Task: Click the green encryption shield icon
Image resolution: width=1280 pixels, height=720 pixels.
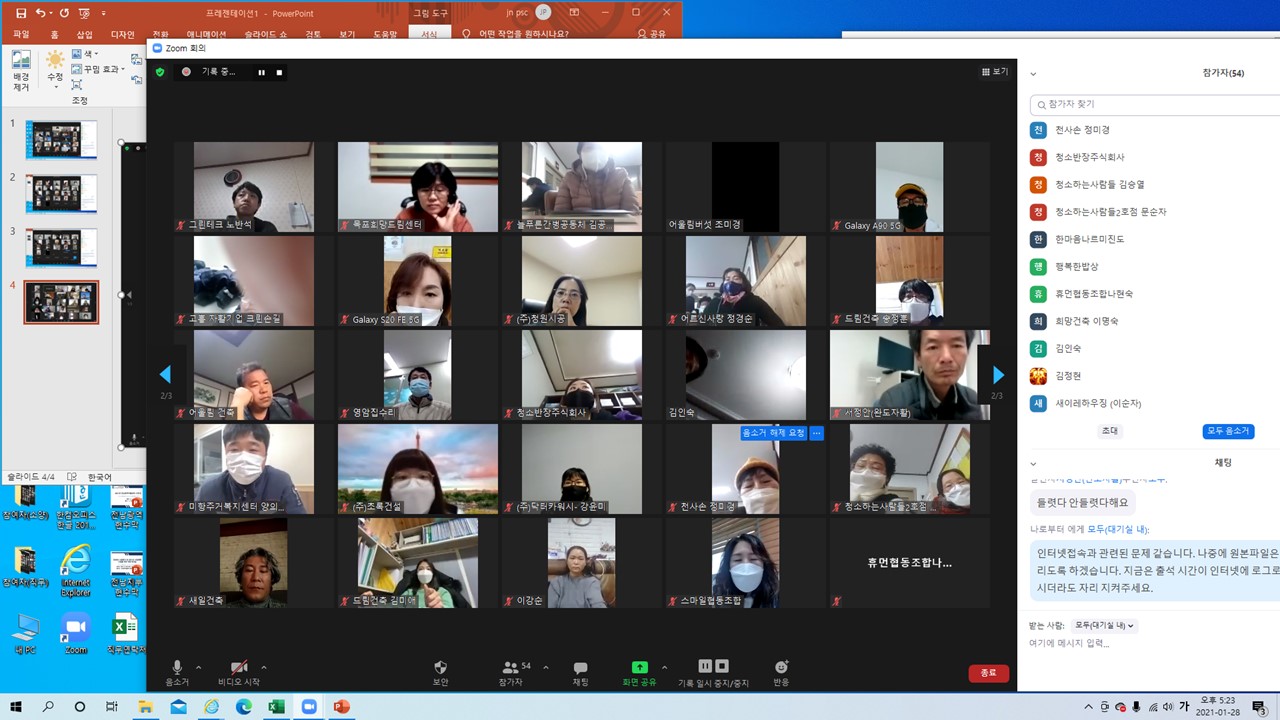Action: (x=160, y=72)
